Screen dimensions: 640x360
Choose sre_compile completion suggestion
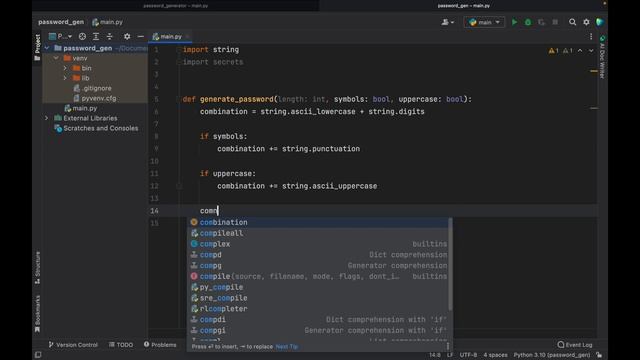318,298
